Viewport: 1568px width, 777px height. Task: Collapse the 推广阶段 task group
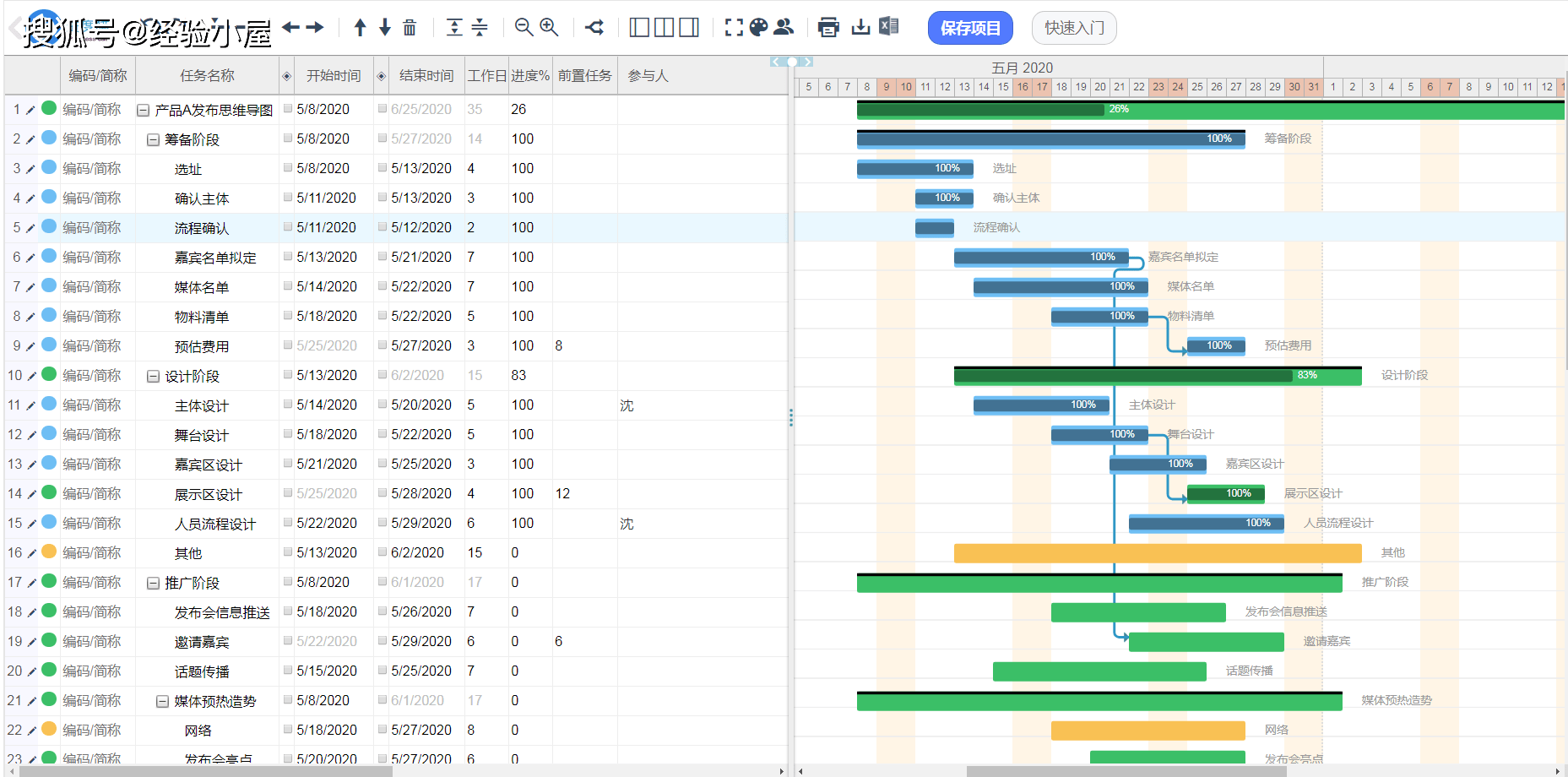pyautogui.click(x=153, y=583)
